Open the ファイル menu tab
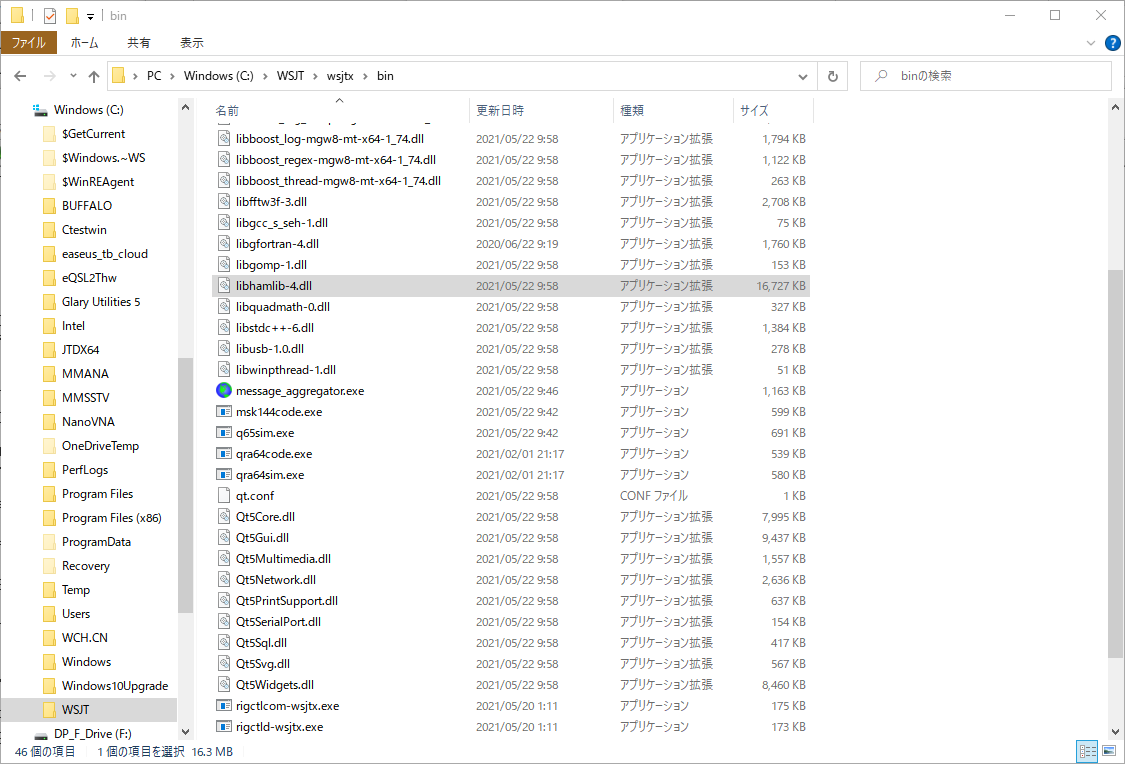The width and height of the screenshot is (1125, 764). [29, 43]
